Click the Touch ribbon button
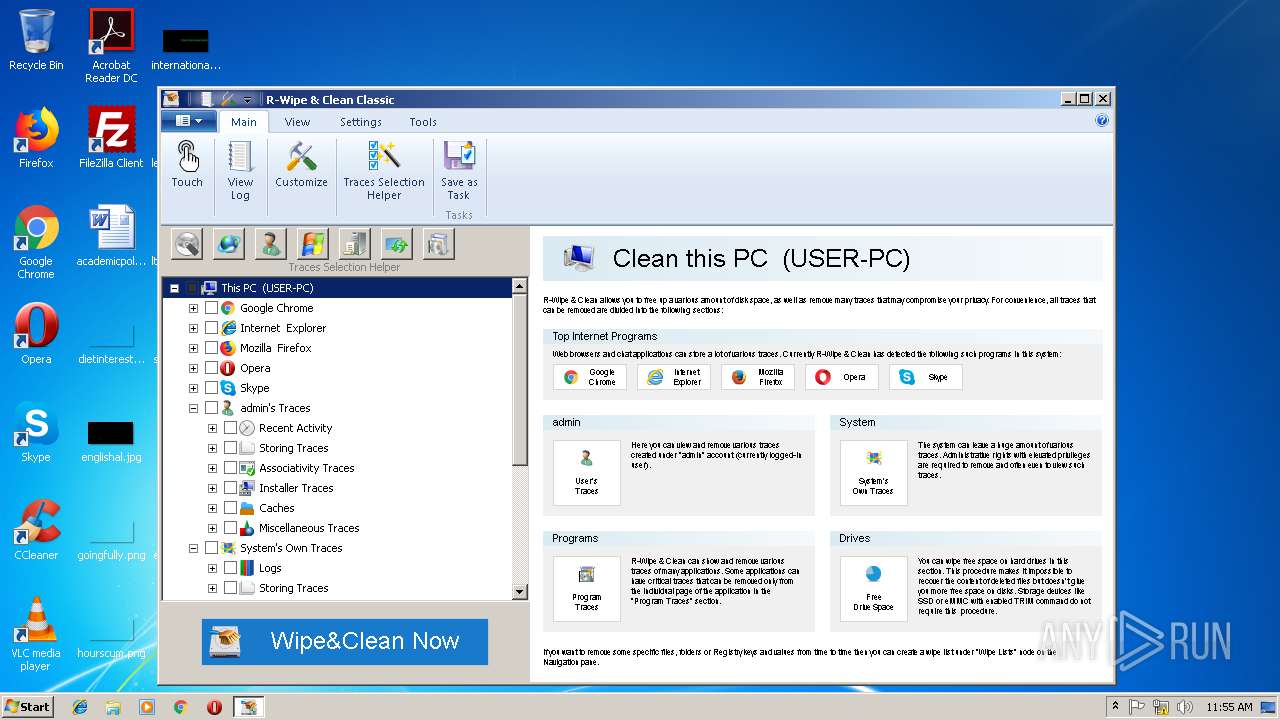Screen dimensions: 1280x720 pyautogui.click(x=187, y=165)
